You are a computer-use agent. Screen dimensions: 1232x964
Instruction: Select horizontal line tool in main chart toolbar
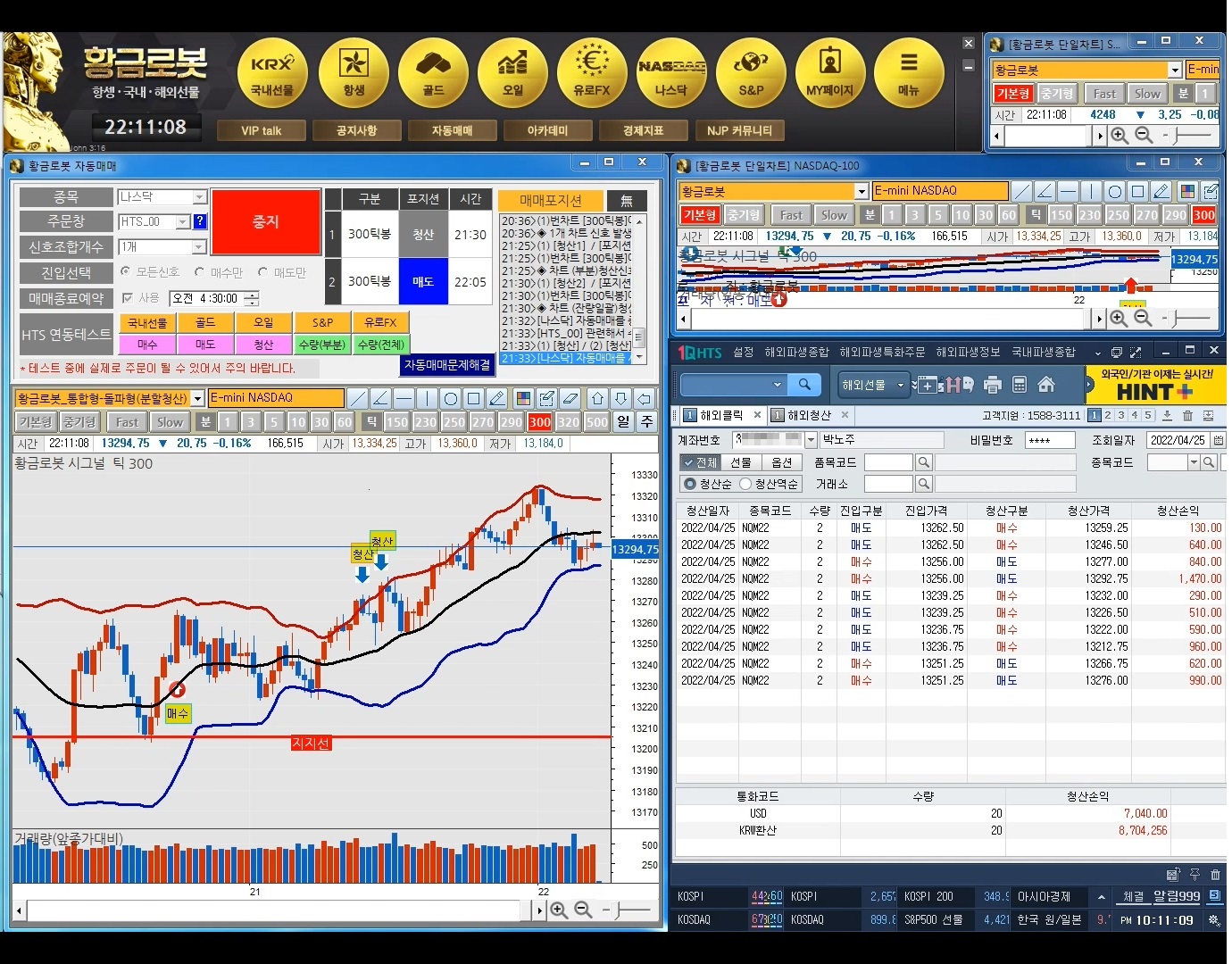tap(404, 398)
